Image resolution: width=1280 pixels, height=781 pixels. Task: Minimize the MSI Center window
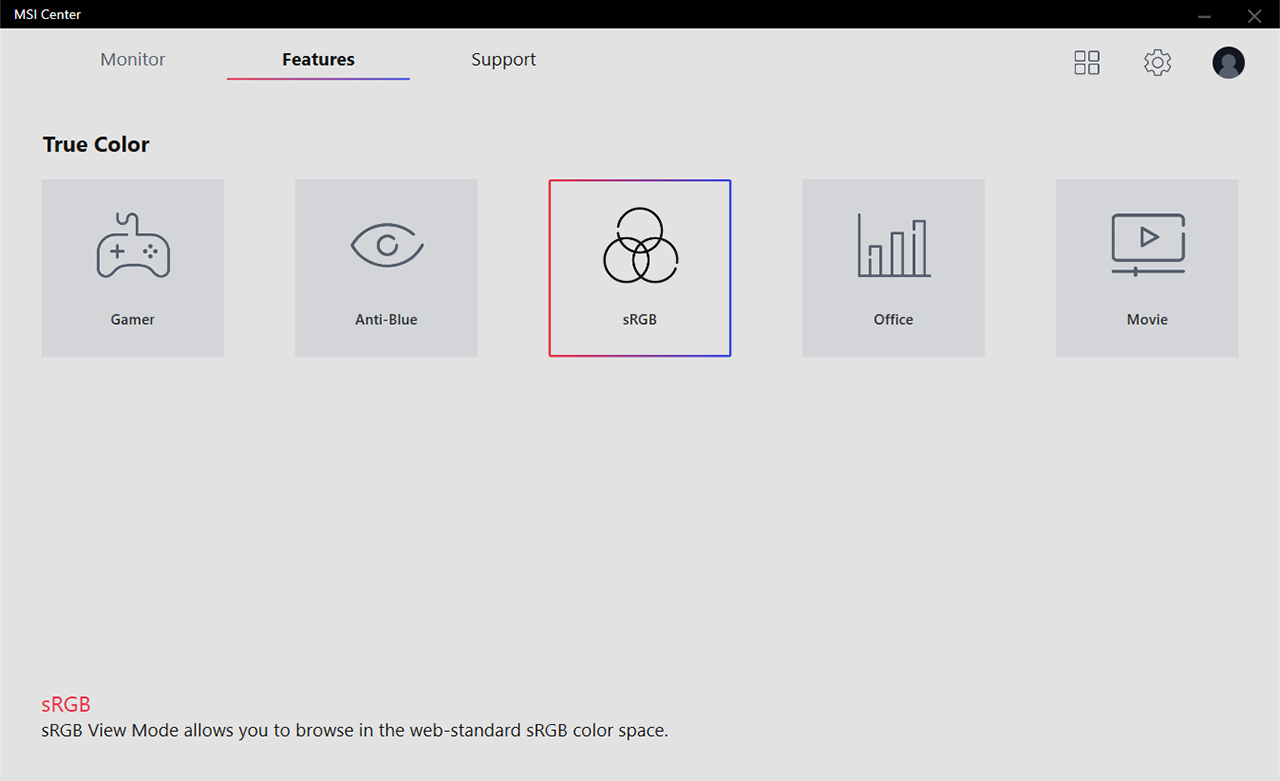tap(1204, 16)
